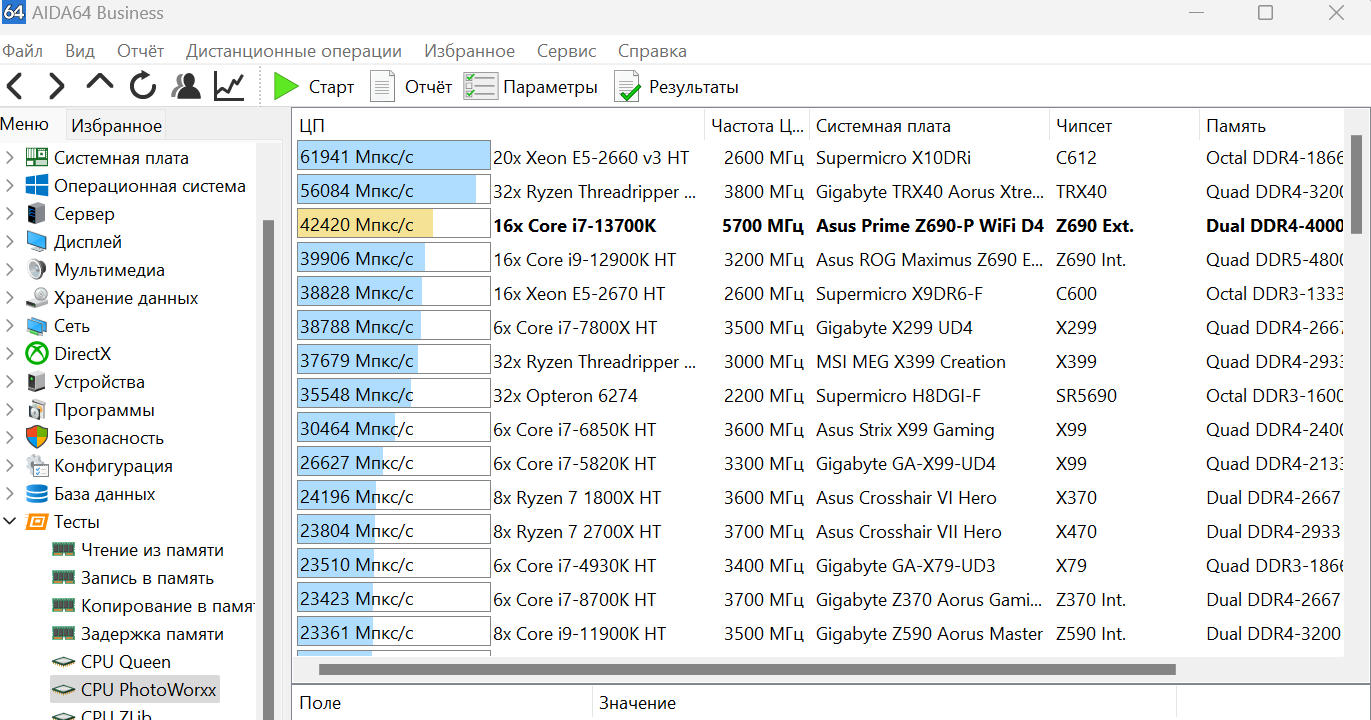Select the Системная плата motherboard icon in the tree
The image size is (1371, 720).
pos(37,157)
